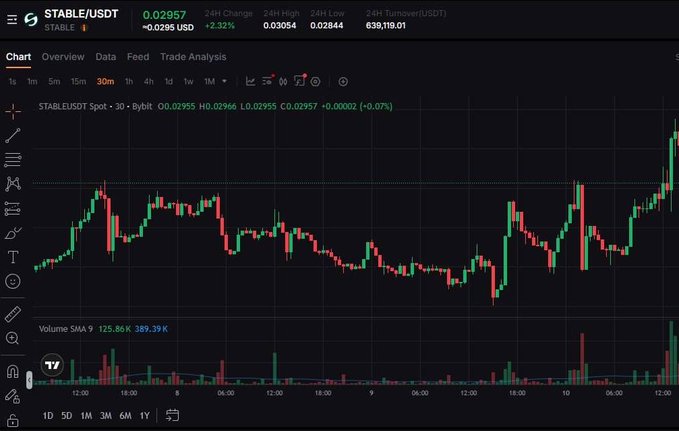This screenshot has width=679, height=431.
Task: Switch to the Data tab
Action: (106, 57)
